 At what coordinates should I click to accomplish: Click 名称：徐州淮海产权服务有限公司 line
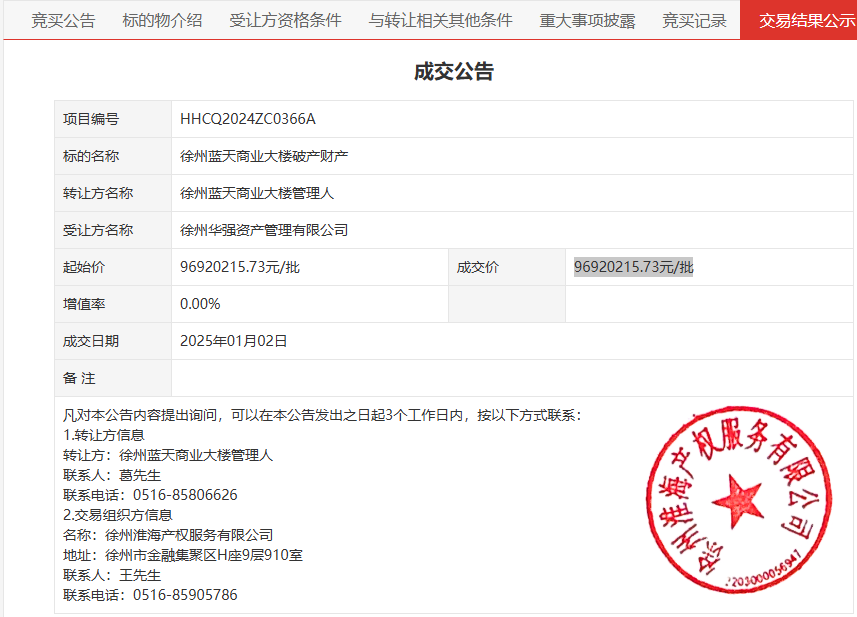click(x=168, y=535)
